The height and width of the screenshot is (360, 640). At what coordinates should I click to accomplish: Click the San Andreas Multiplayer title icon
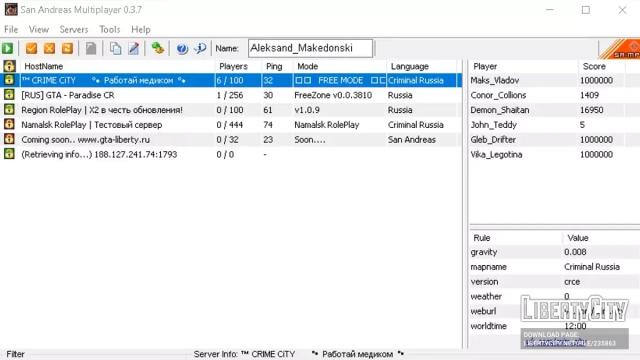point(11,9)
